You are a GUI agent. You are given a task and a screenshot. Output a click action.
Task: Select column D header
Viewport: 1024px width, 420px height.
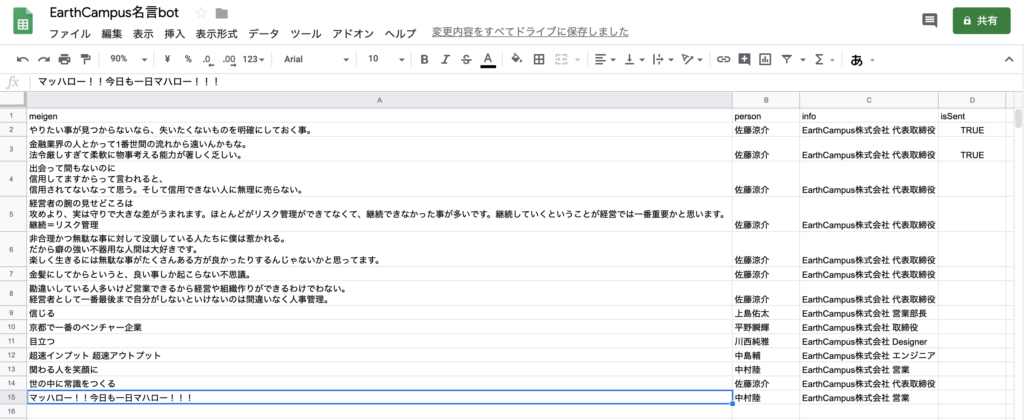(972, 100)
